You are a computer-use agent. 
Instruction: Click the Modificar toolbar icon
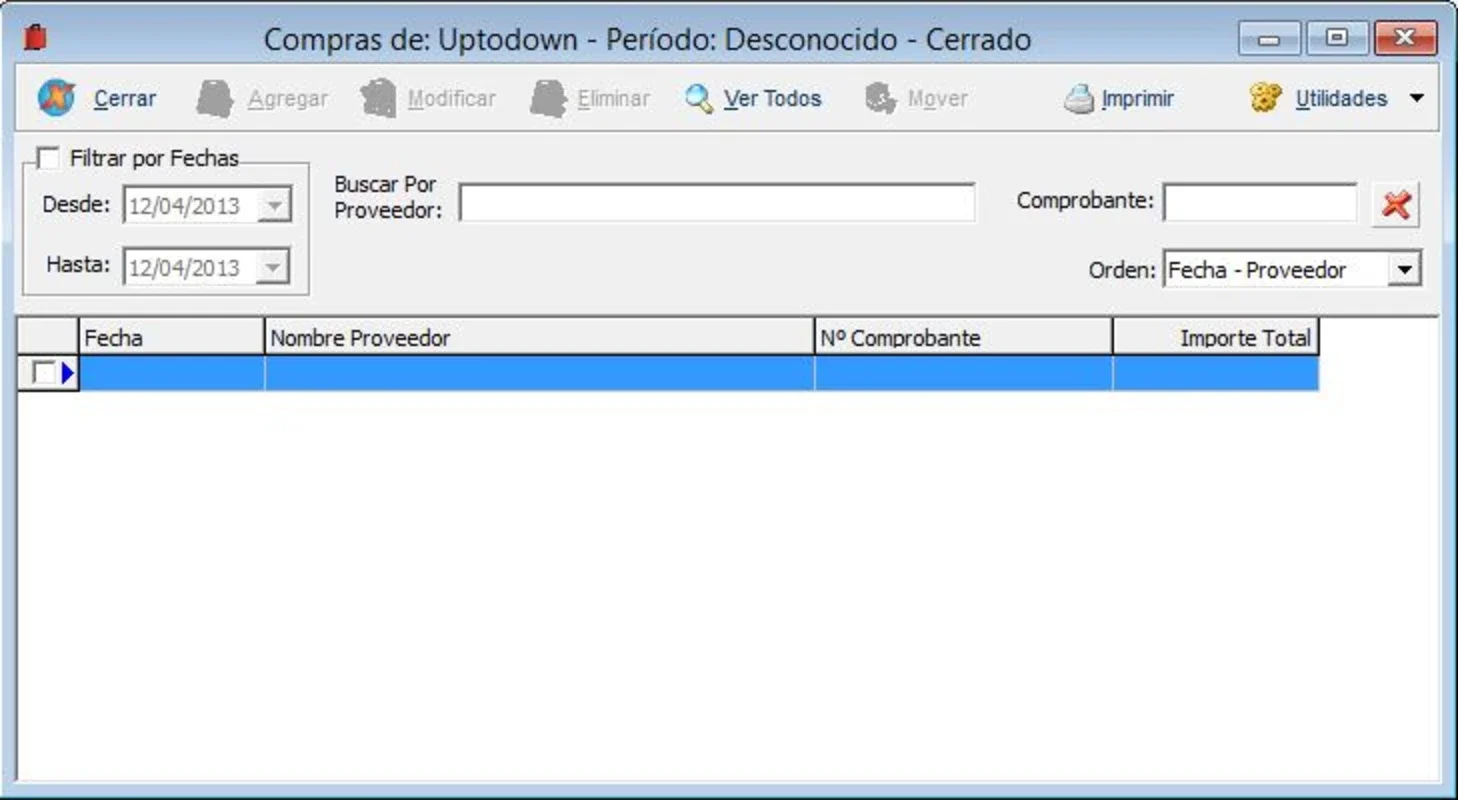coord(378,99)
